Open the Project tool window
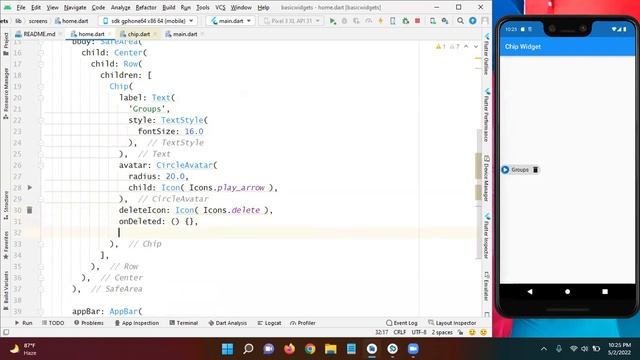Viewport: 640px width, 360px height. click(6, 44)
